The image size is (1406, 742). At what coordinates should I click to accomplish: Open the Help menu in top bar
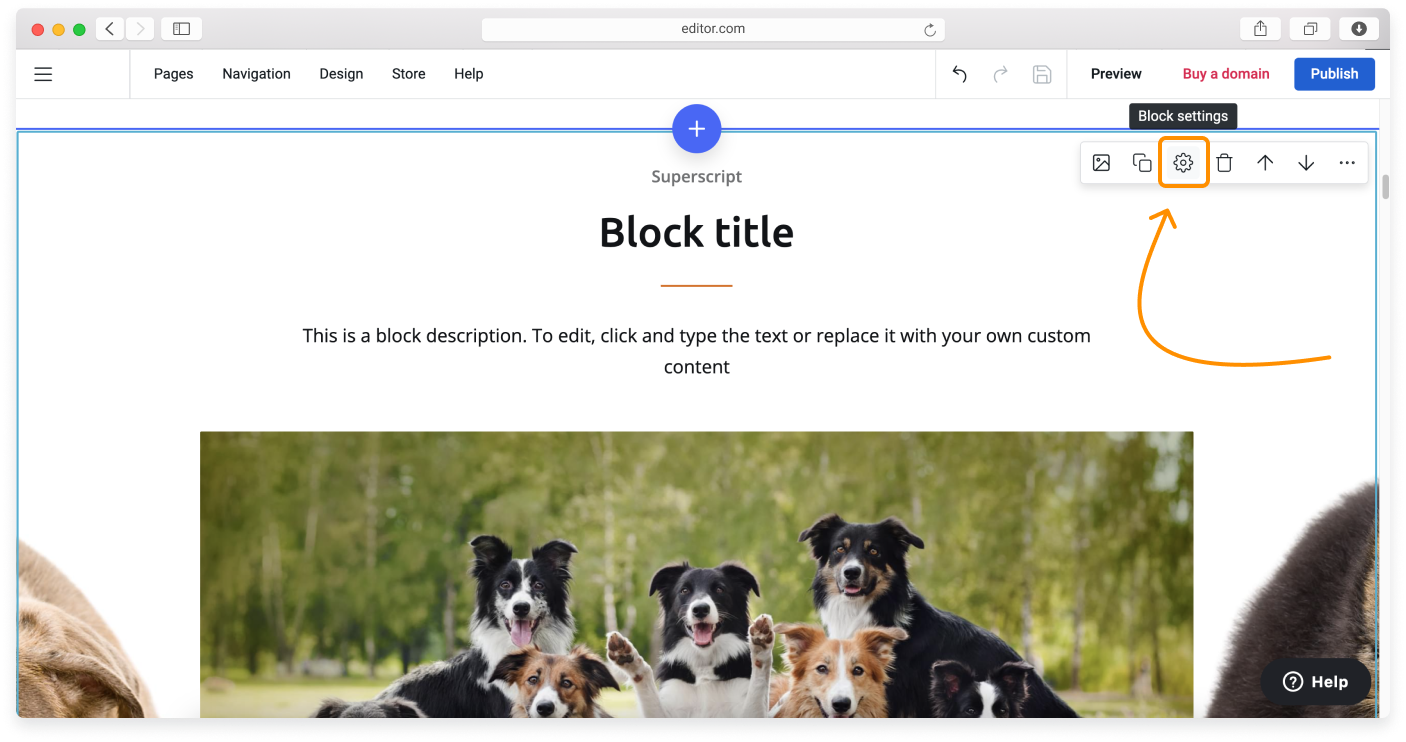pos(469,74)
